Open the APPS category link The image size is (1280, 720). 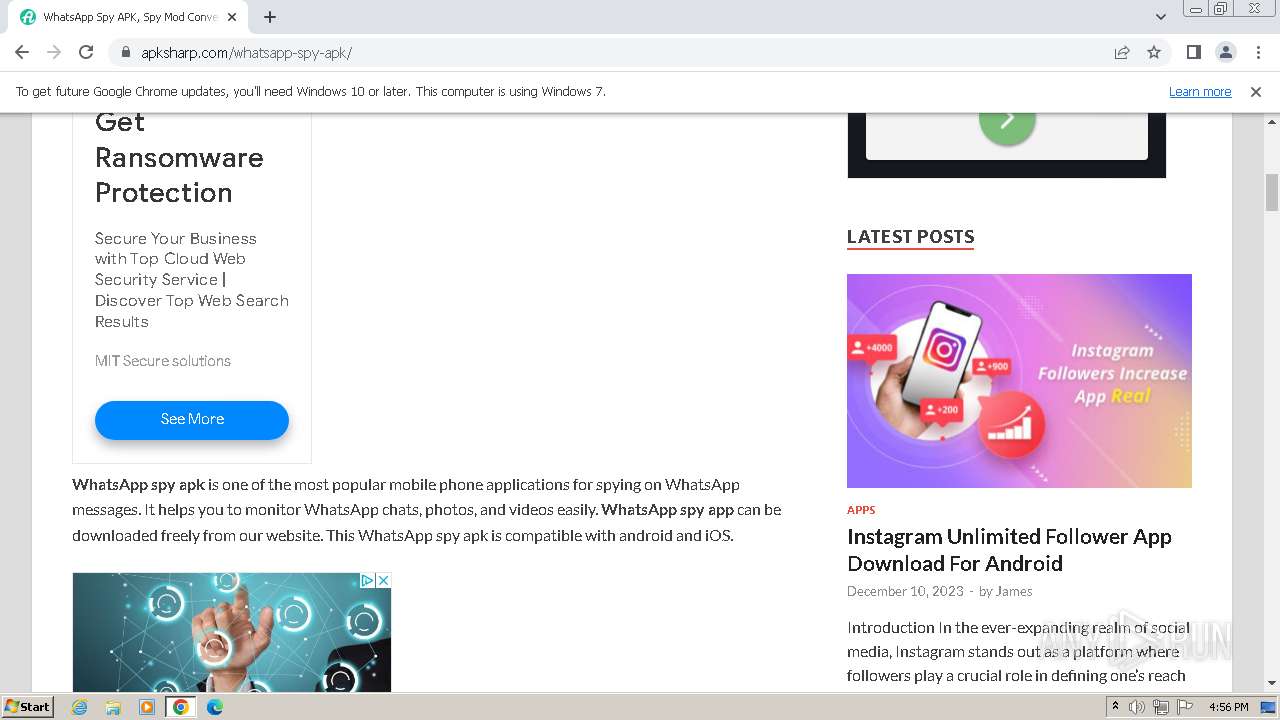pyautogui.click(x=861, y=510)
